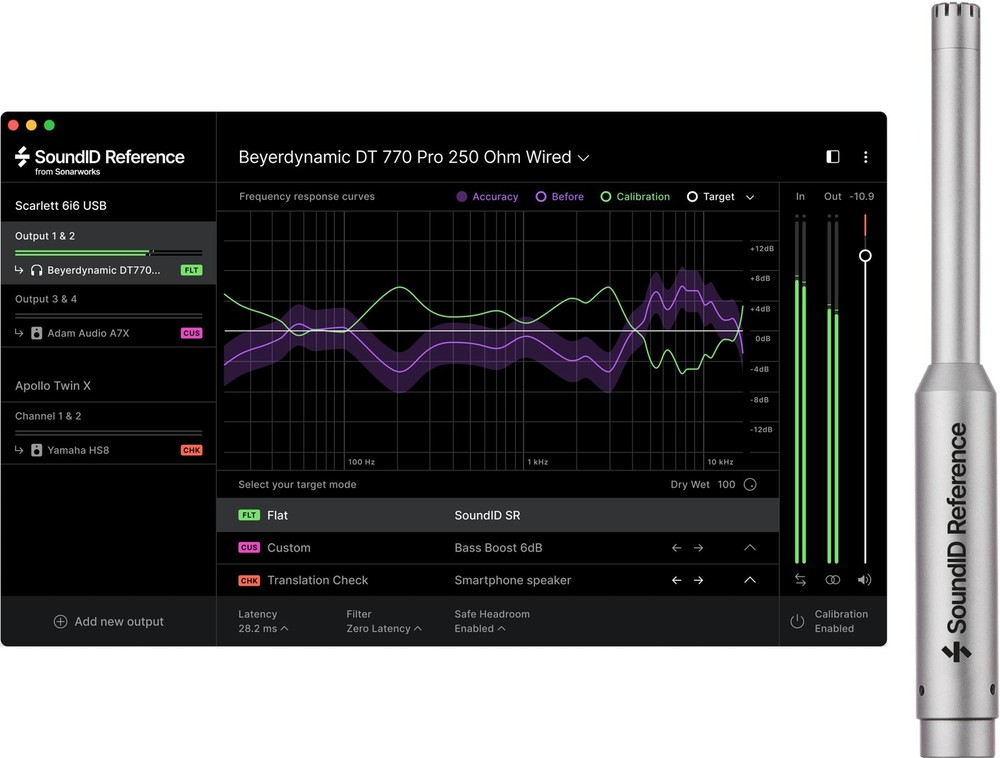Toggle Calibration Enabled power button

click(797, 621)
